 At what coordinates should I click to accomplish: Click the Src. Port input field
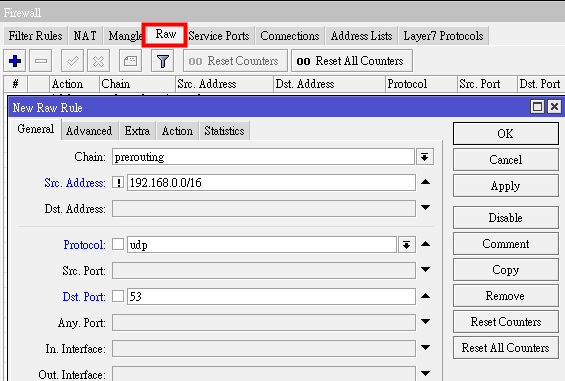pos(264,271)
